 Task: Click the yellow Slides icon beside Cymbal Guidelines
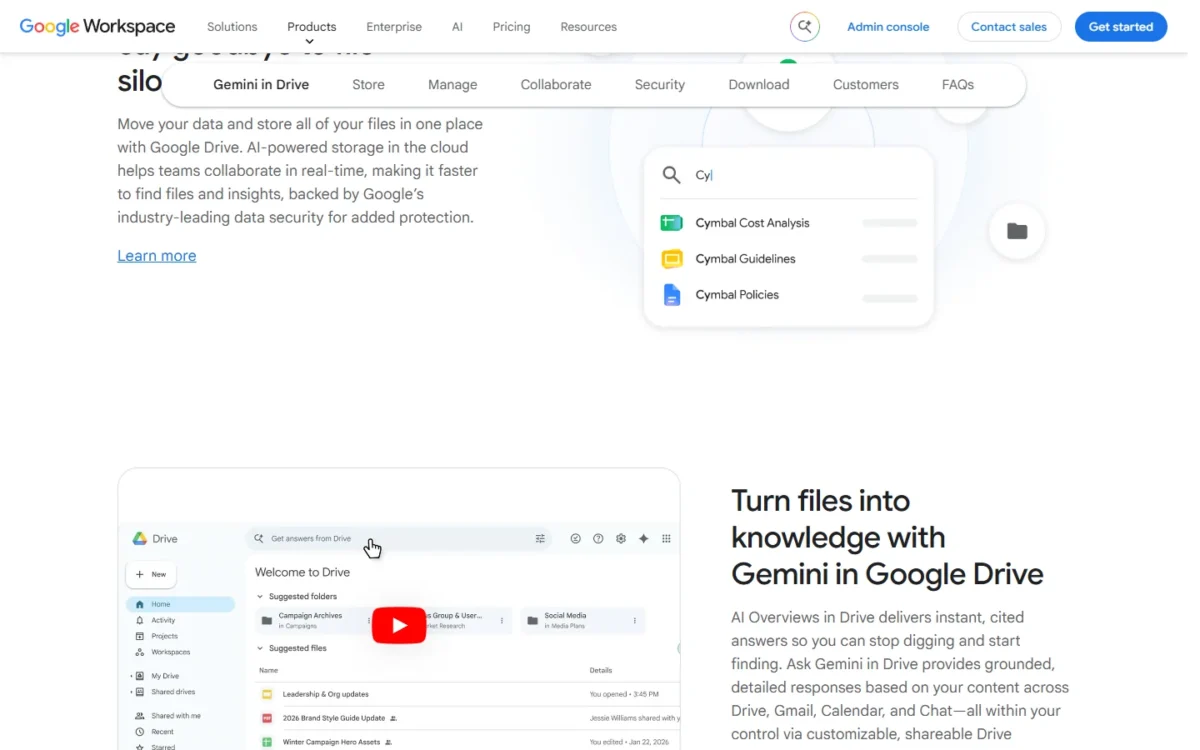[672, 259]
